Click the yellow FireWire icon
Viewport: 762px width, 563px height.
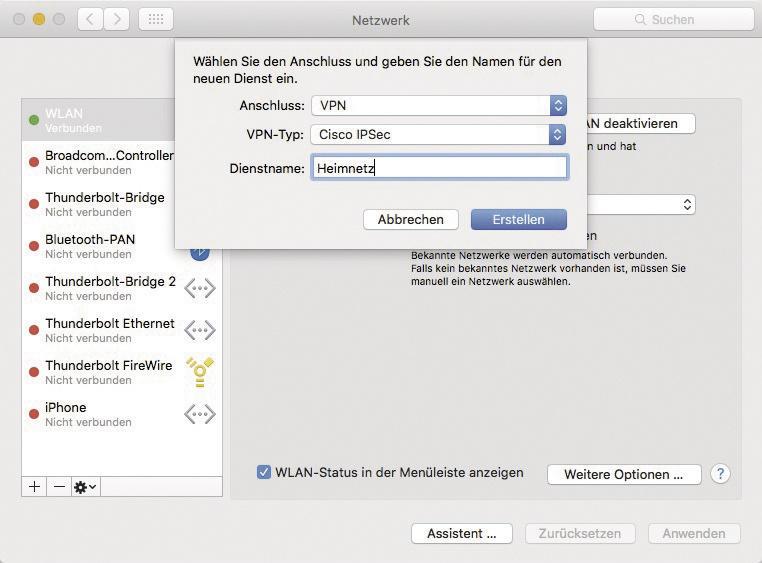(x=200, y=372)
